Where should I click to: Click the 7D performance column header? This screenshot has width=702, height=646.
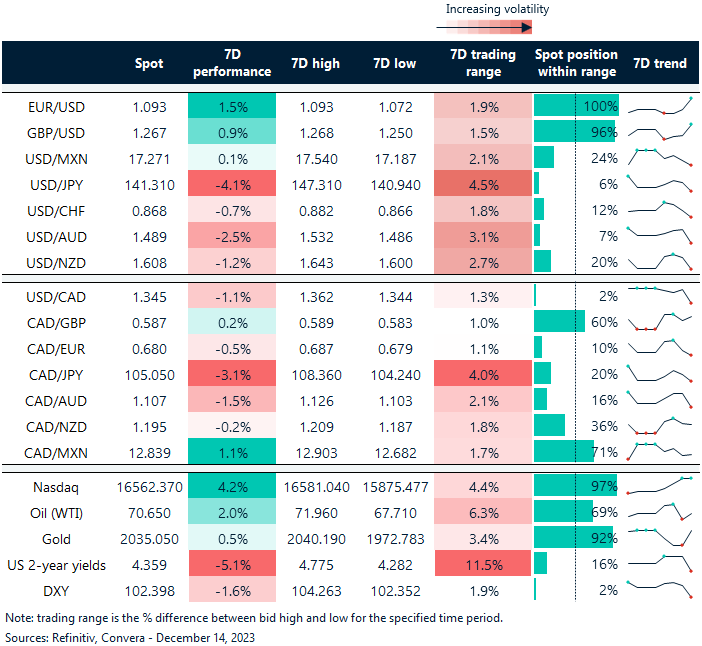231,63
